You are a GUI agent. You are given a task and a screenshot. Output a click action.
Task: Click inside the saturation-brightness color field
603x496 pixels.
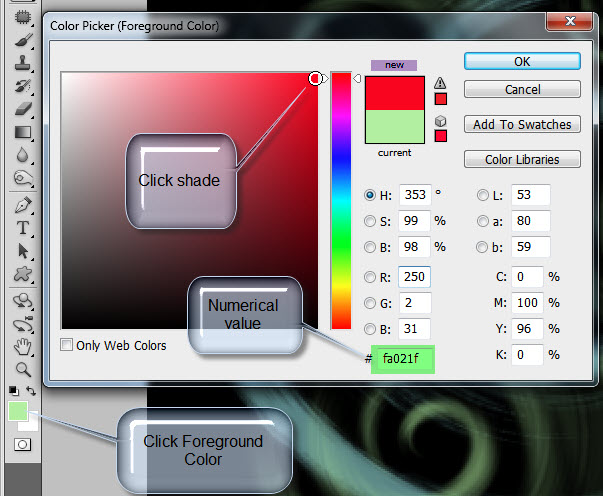190,201
